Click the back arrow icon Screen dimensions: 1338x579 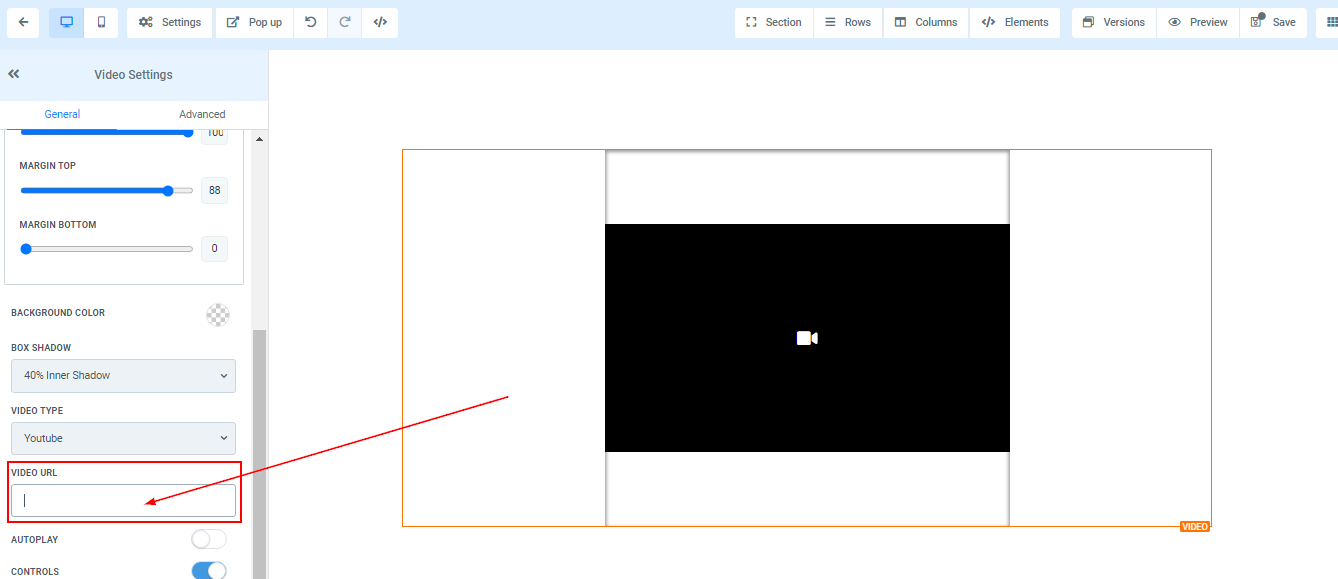click(22, 22)
